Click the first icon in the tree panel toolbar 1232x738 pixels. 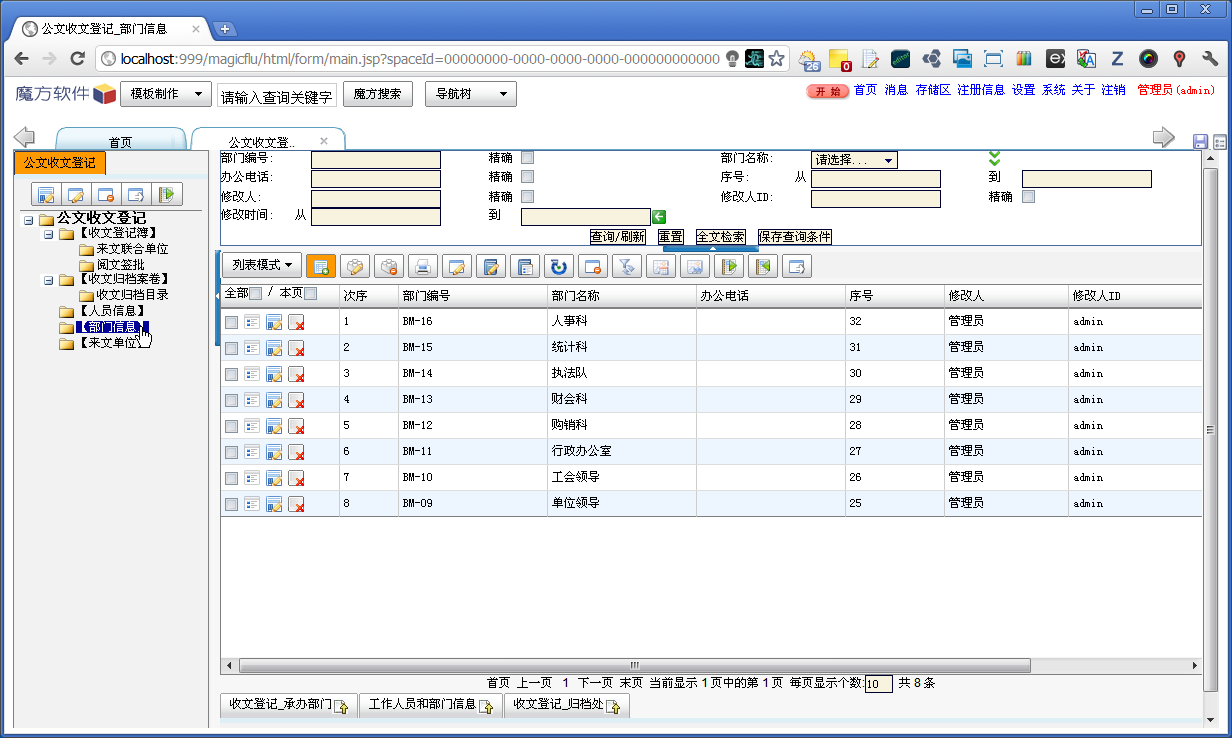44,194
